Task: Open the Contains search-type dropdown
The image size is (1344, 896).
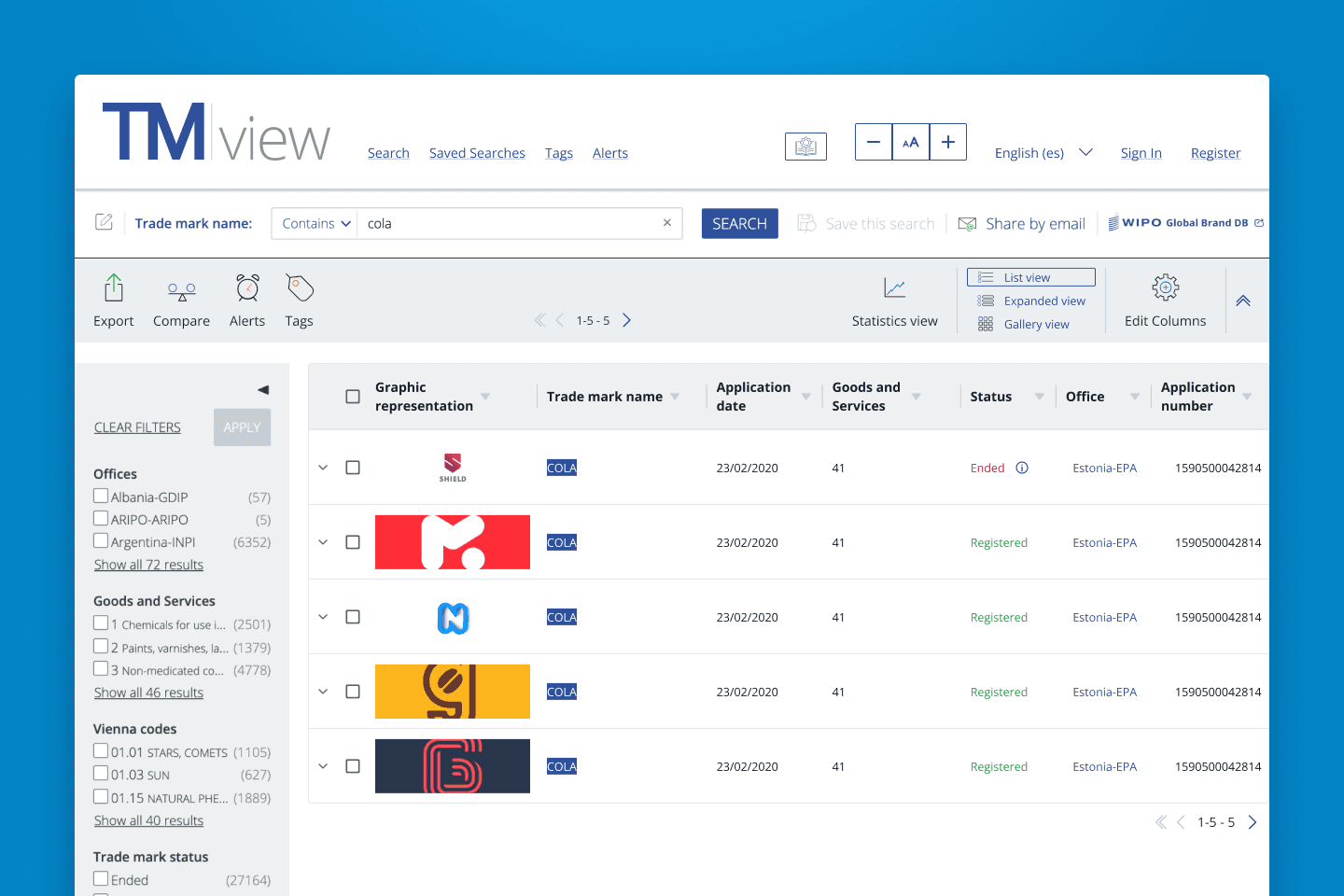Action: (x=315, y=224)
